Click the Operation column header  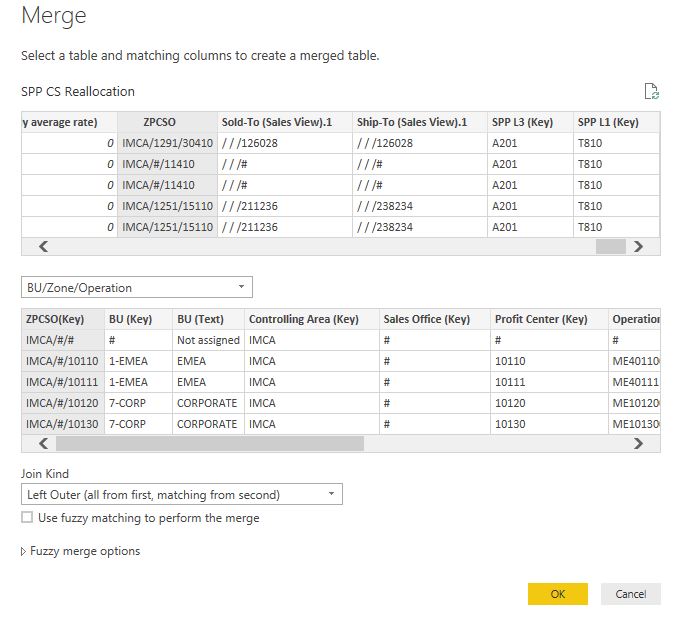click(x=634, y=319)
